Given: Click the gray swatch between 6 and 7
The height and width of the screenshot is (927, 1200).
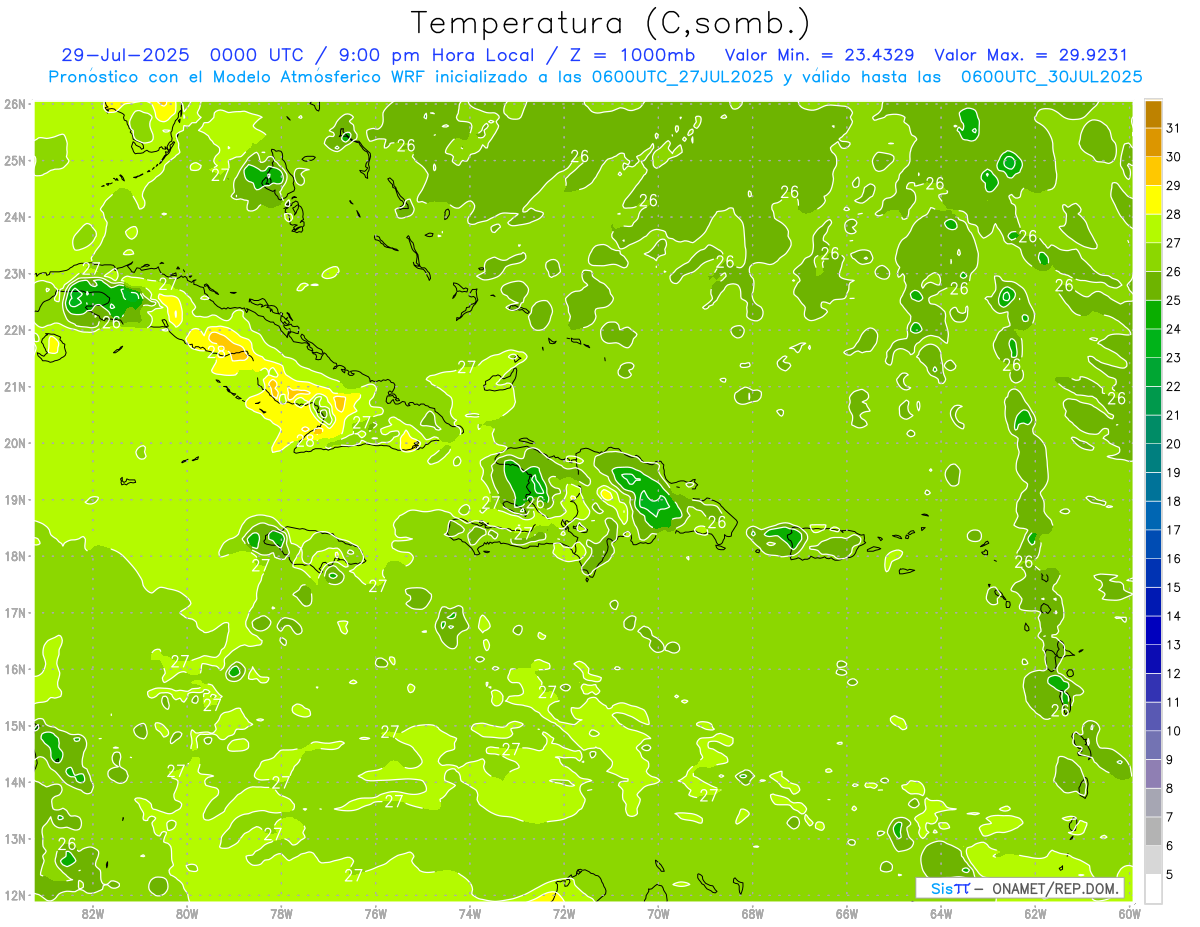Looking at the screenshot, I should pyautogui.click(x=1153, y=831).
